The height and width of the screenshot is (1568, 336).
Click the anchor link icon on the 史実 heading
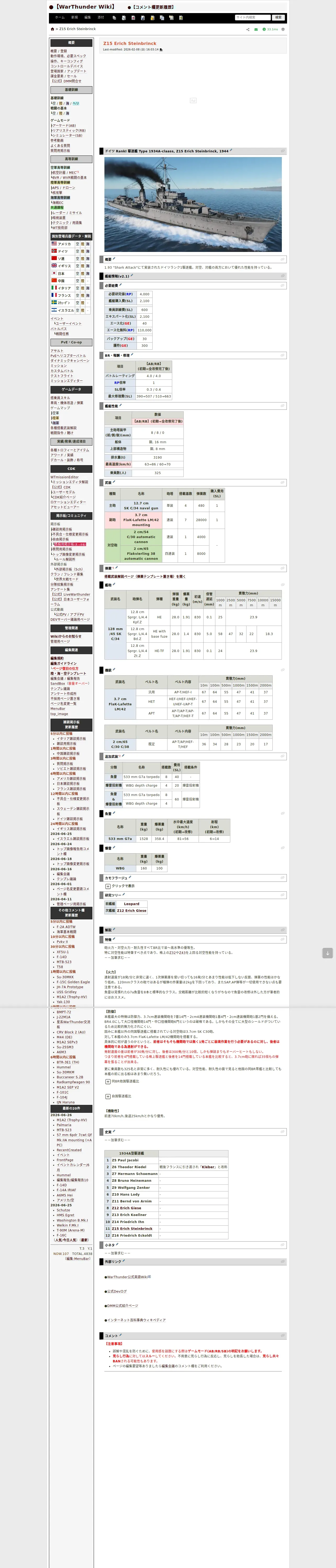(x=282, y=1132)
